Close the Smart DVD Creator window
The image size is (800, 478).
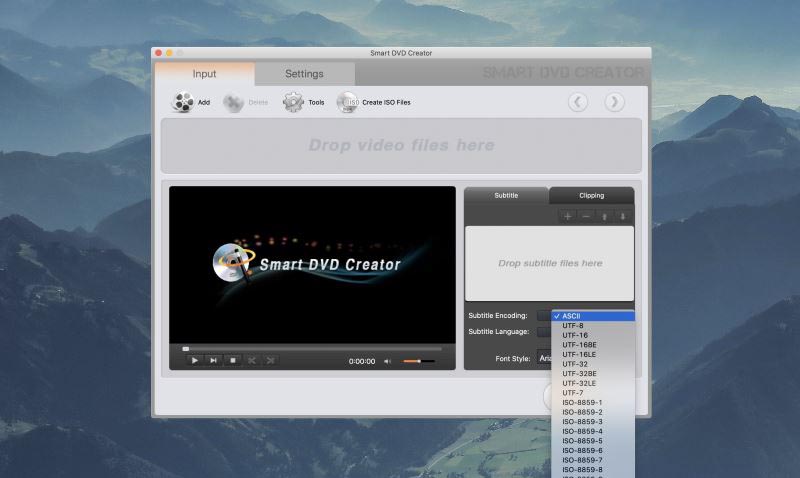tap(159, 53)
